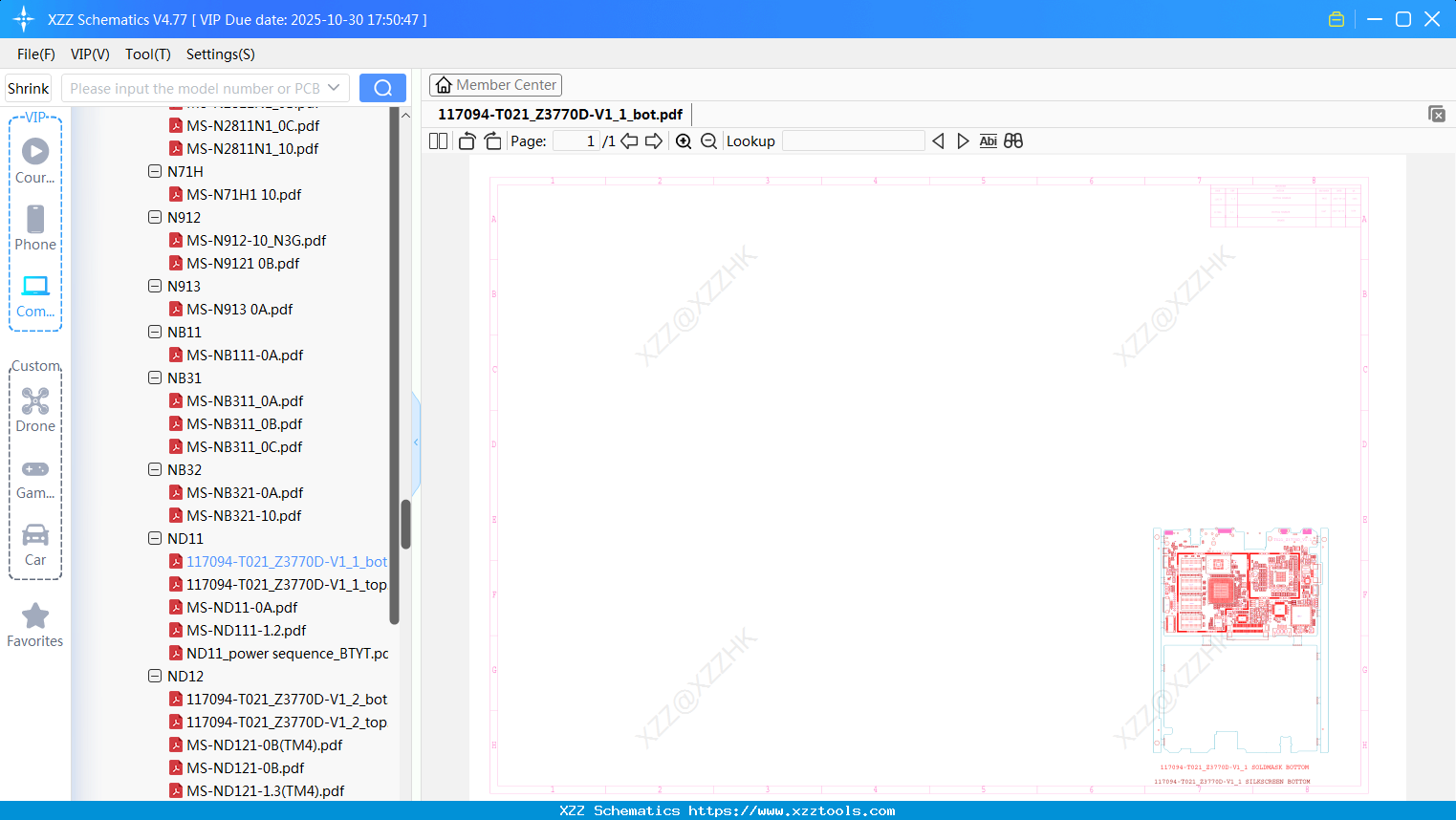Open 117094-T021_Z3770D-V1_2_bot file
Viewport: 1456px width, 820px height.
coord(286,700)
